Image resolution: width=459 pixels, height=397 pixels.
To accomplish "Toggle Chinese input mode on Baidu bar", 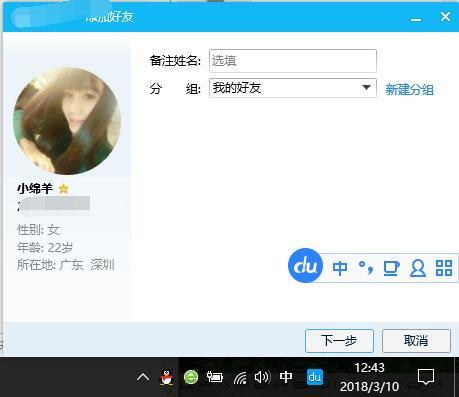I will (340, 268).
